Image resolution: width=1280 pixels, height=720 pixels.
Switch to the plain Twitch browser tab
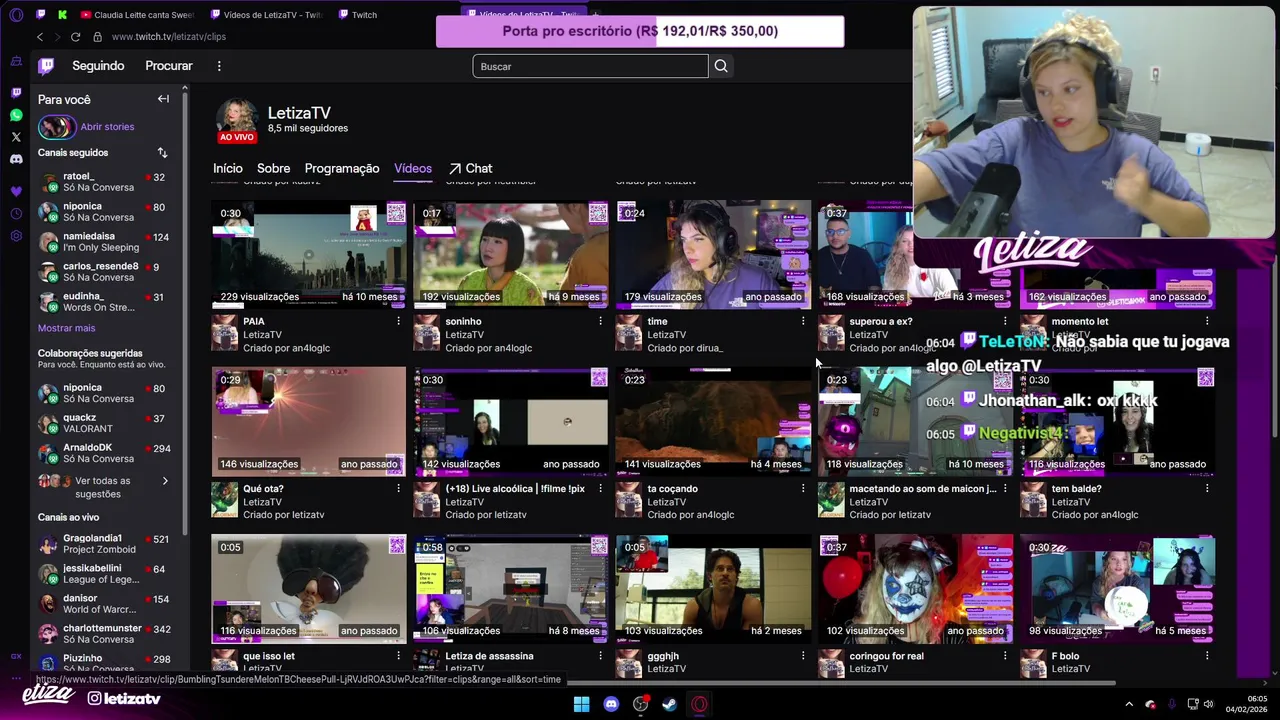point(365,15)
